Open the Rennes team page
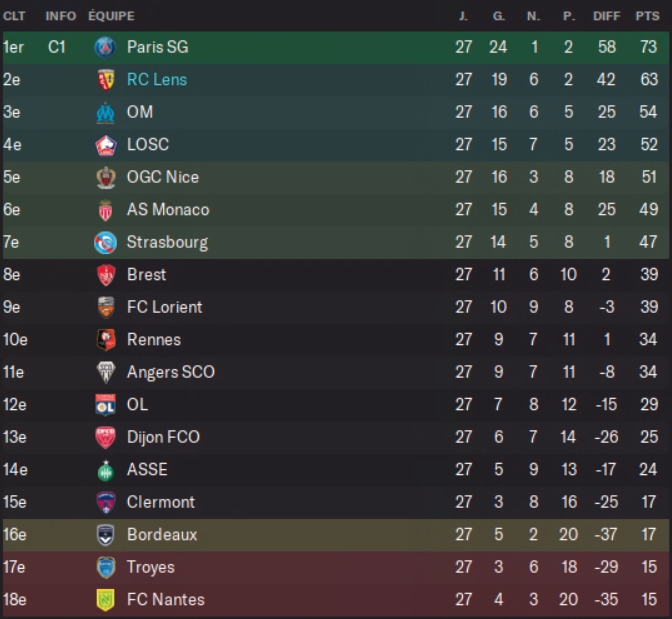The image size is (672, 619). point(154,340)
